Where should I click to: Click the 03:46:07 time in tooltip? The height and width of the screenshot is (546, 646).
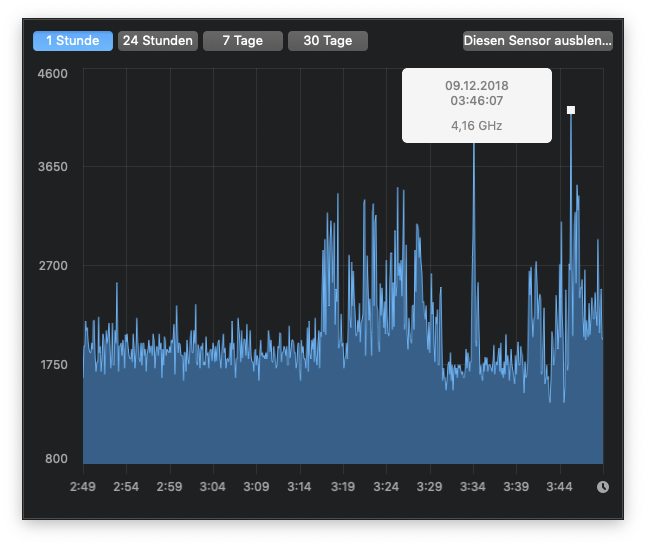click(477, 101)
